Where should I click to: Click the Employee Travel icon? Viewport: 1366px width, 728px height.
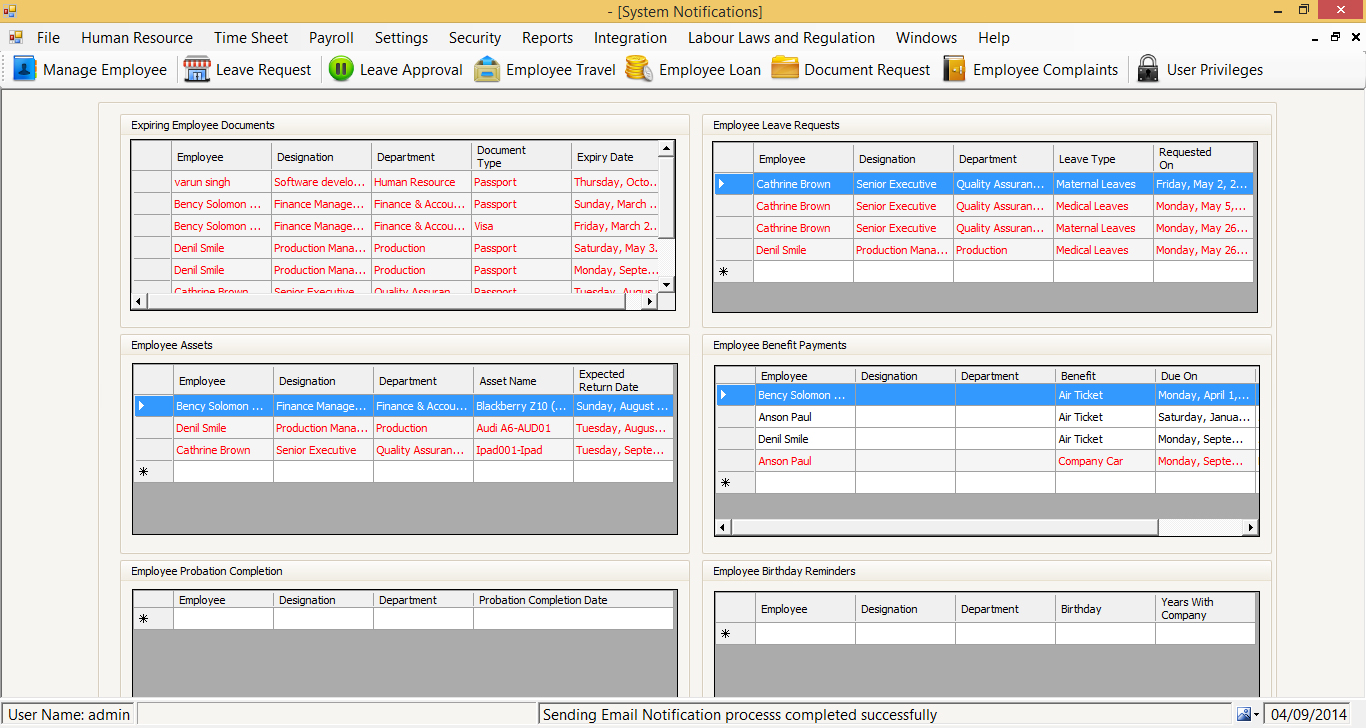click(x=487, y=69)
